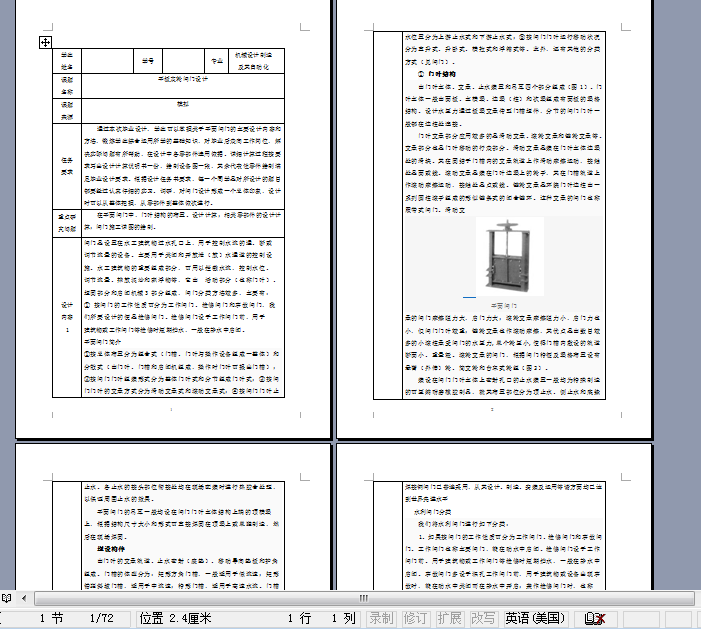701x629 pixels.
Task: Click the '1 列' column indicator
Action: pyautogui.click(x=343, y=618)
